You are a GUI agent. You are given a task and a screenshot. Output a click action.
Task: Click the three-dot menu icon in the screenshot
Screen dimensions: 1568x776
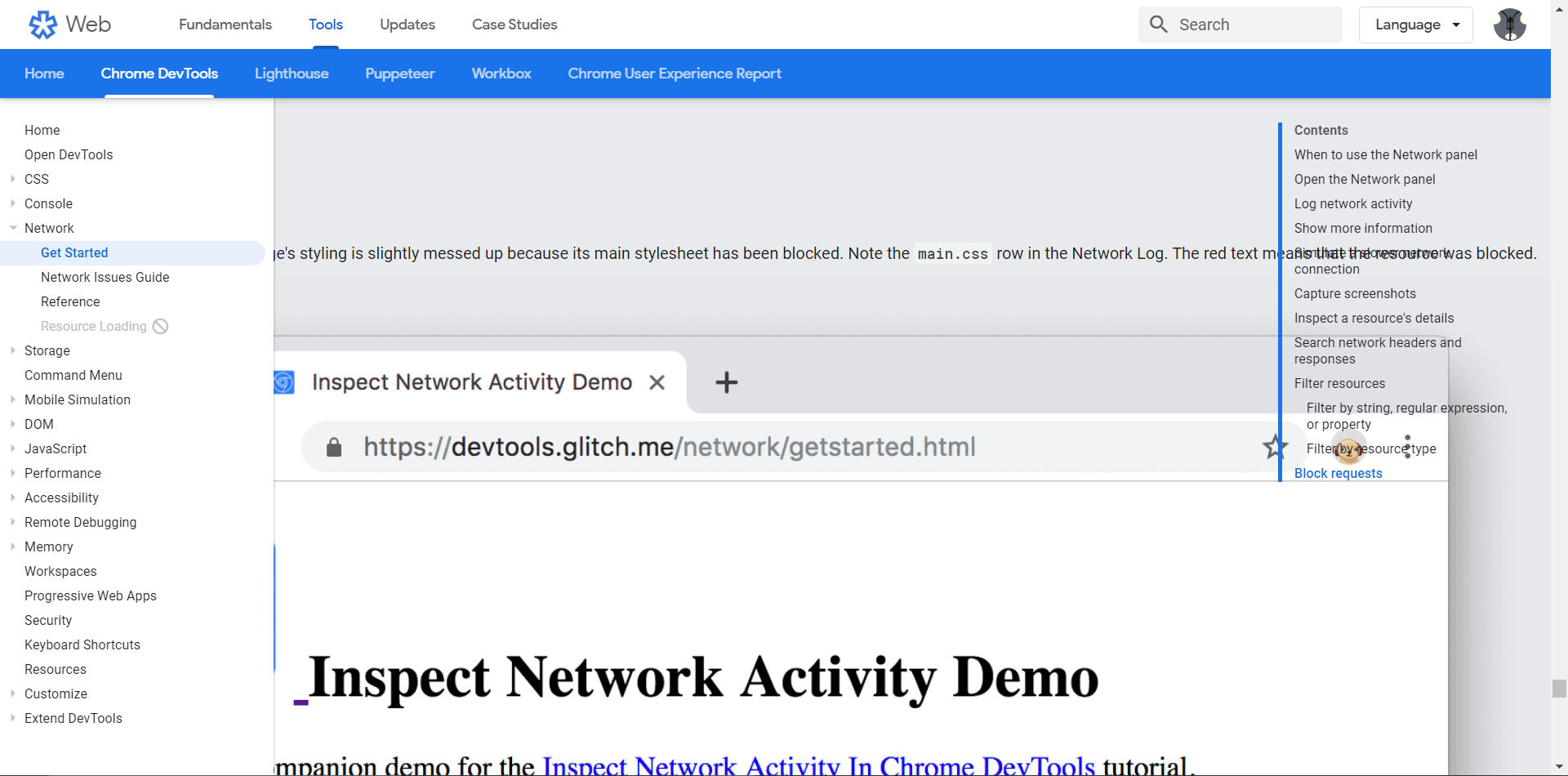[x=1407, y=447]
